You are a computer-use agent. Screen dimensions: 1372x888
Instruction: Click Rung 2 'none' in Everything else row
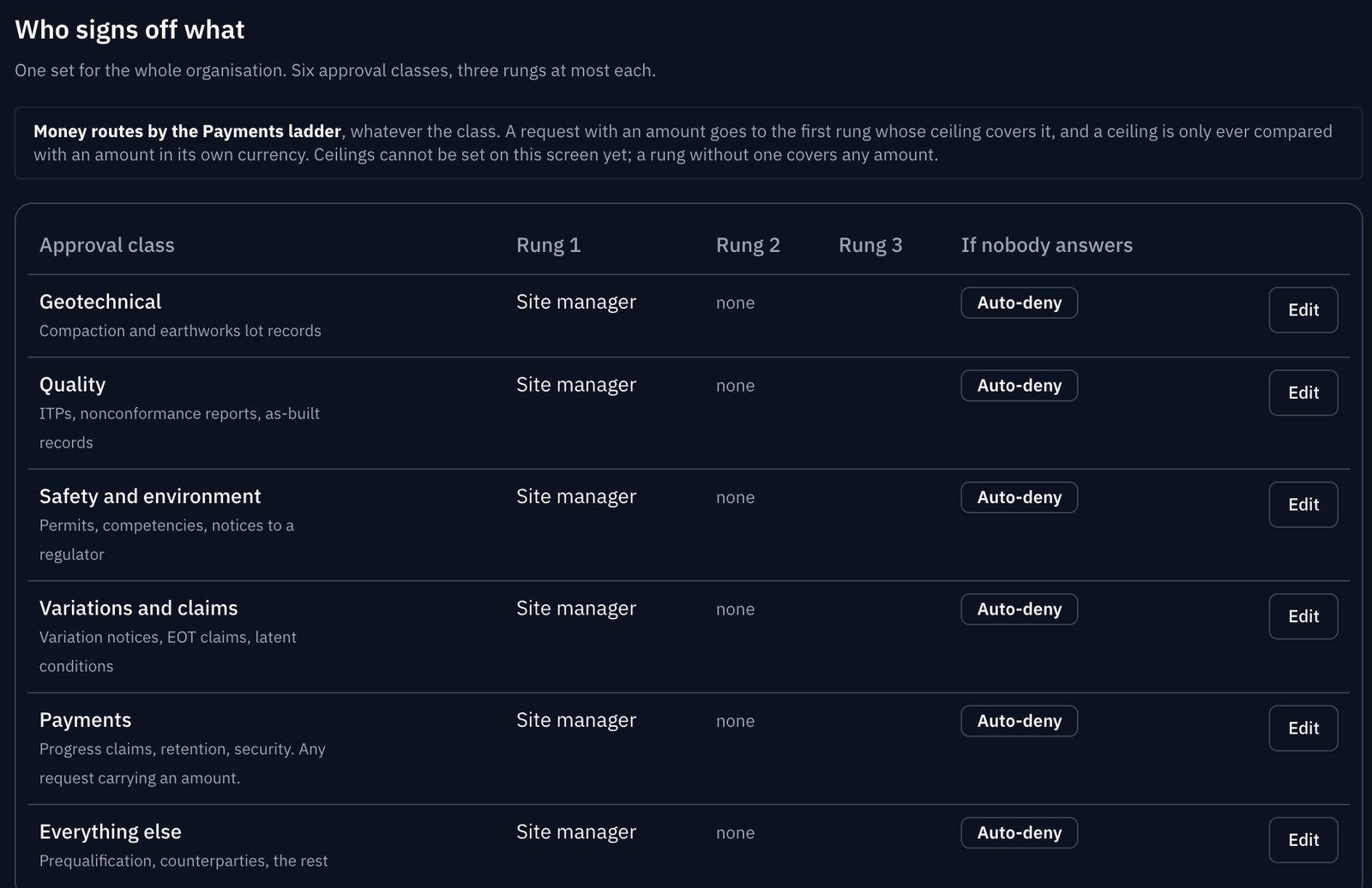[x=735, y=833]
